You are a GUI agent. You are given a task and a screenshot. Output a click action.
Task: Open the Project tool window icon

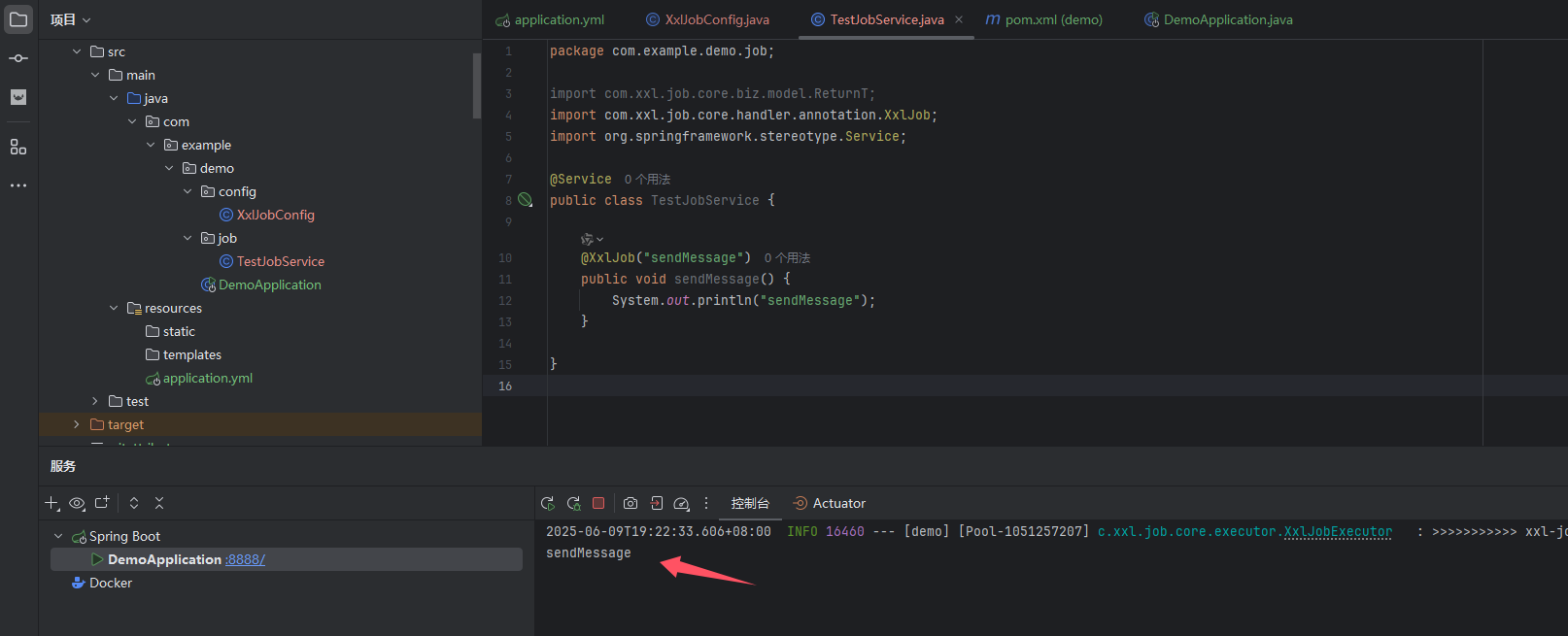(x=18, y=19)
